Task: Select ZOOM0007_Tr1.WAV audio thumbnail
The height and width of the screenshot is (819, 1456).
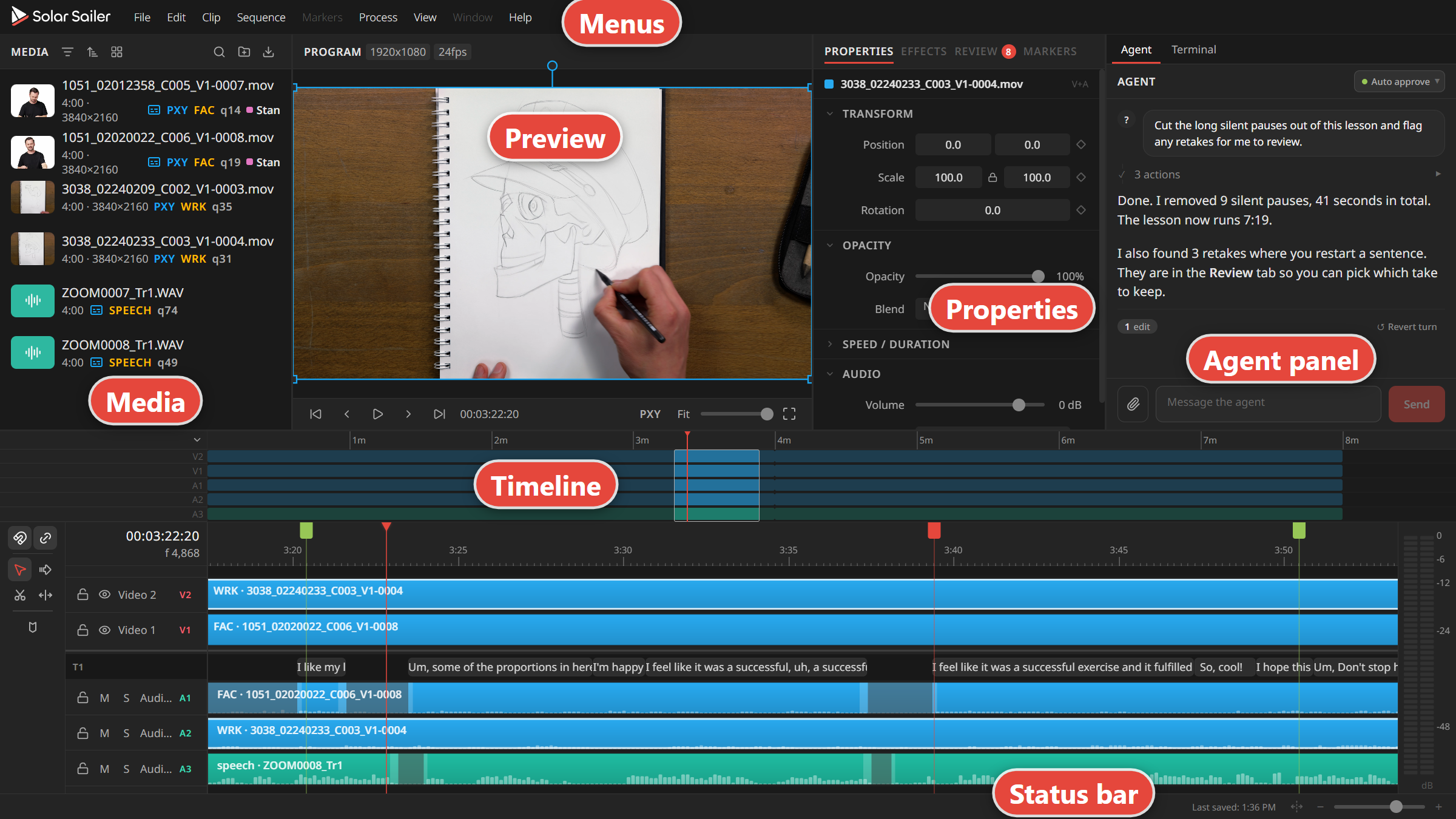Action: coord(33,300)
